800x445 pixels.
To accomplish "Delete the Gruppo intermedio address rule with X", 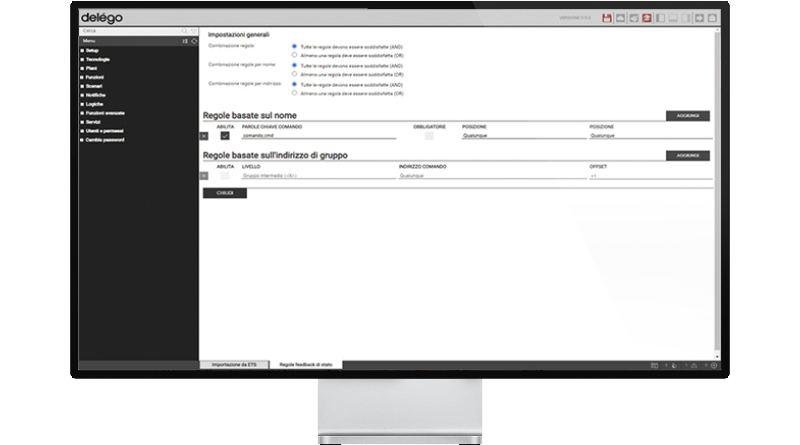I will tap(204, 176).
